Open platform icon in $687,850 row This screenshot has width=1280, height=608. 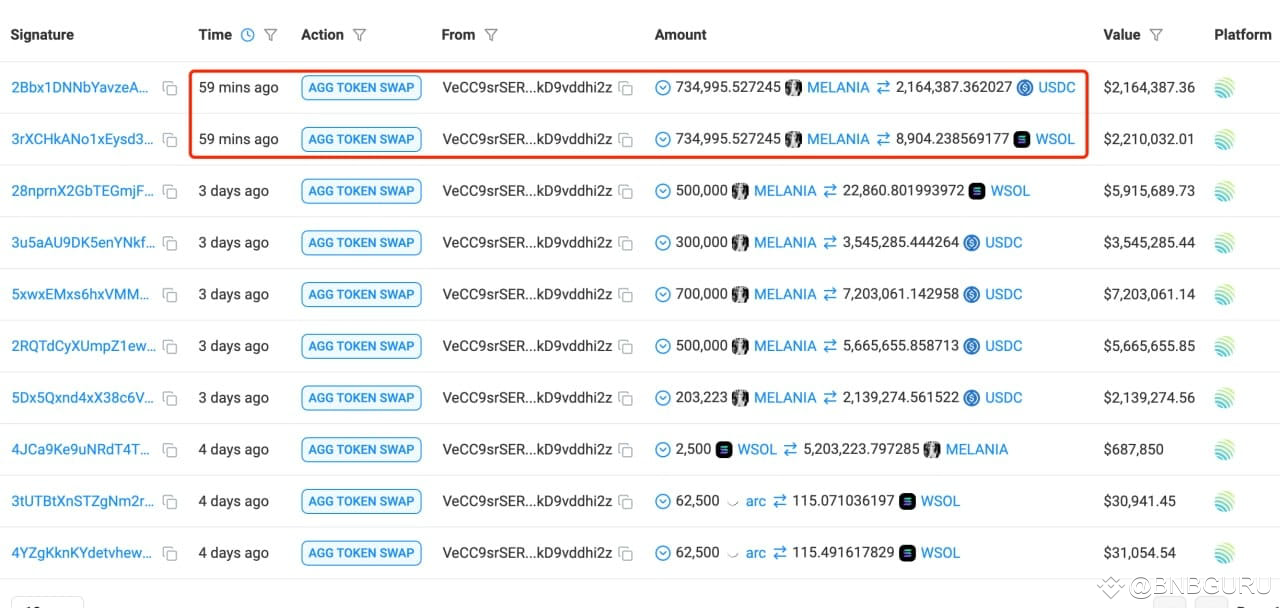(1225, 449)
